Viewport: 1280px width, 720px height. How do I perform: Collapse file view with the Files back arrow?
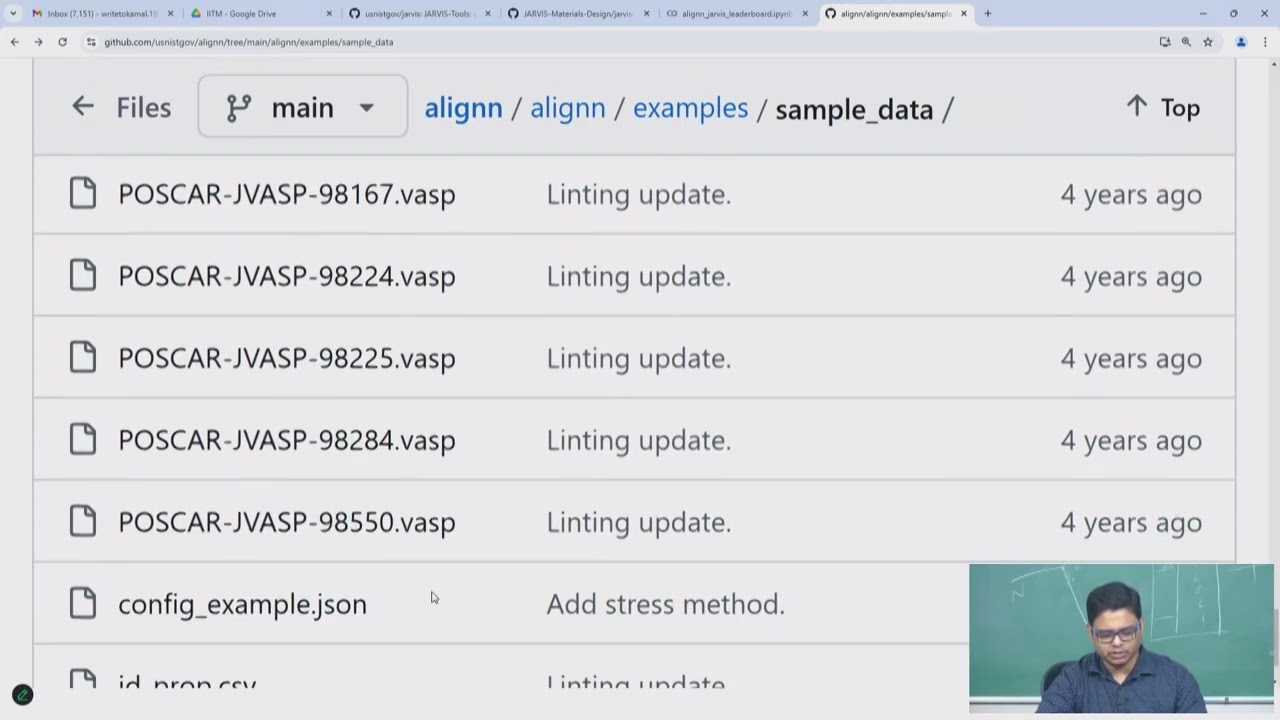83,107
